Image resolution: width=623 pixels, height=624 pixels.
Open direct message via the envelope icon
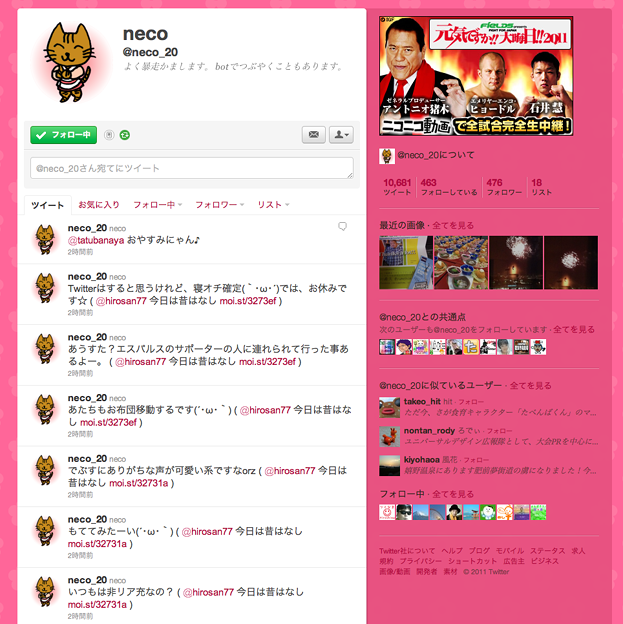[x=314, y=135]
